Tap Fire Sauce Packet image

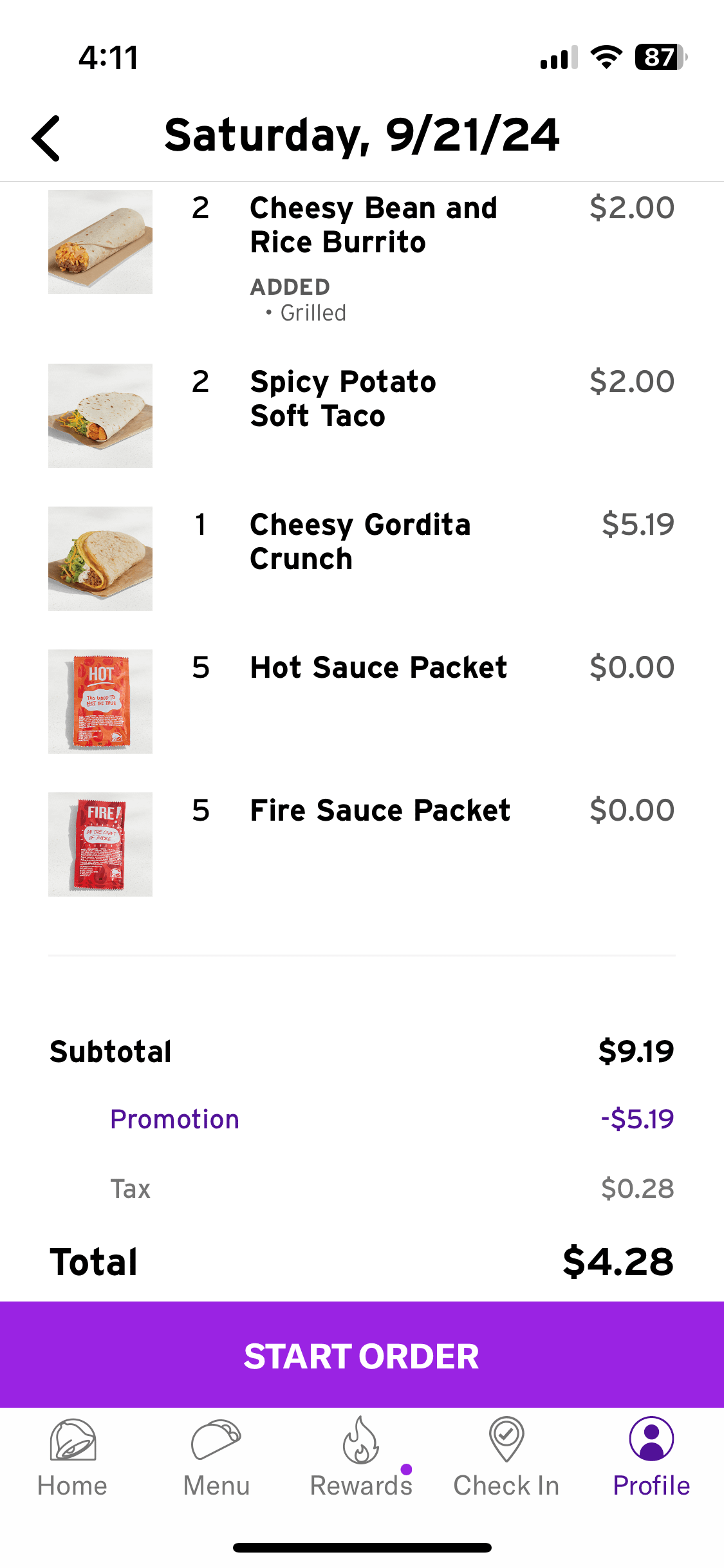(100, 845)
